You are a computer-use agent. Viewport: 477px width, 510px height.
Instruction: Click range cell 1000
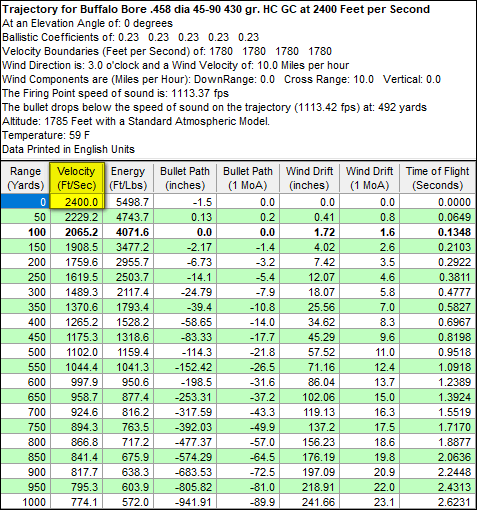[25, 502]
